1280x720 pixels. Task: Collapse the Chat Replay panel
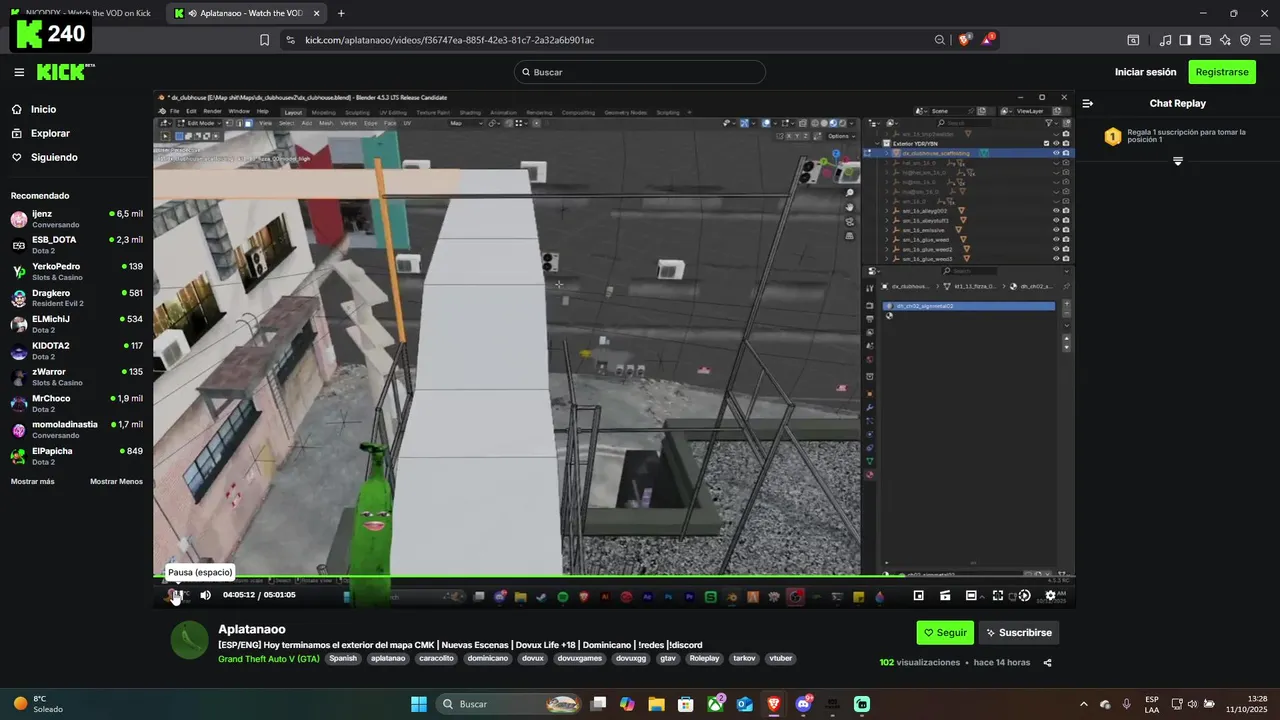point(1088,103)
